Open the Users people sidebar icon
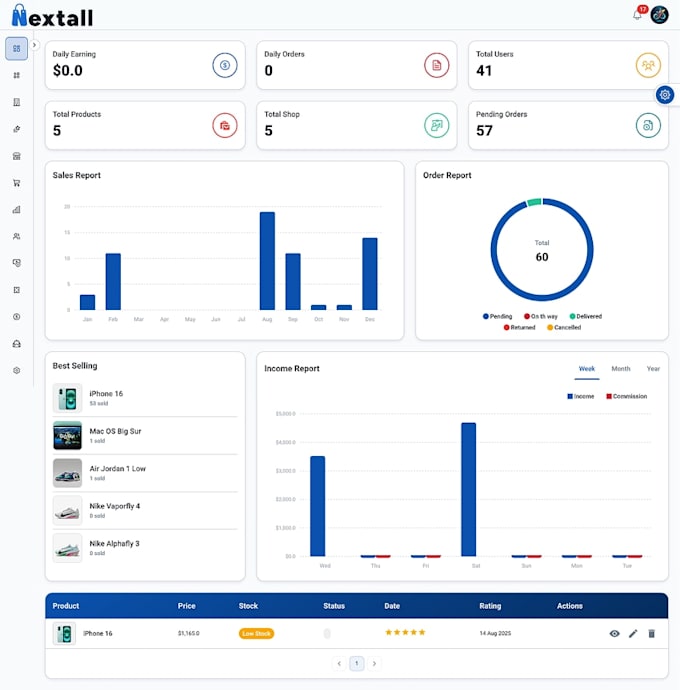 [16, 236]
